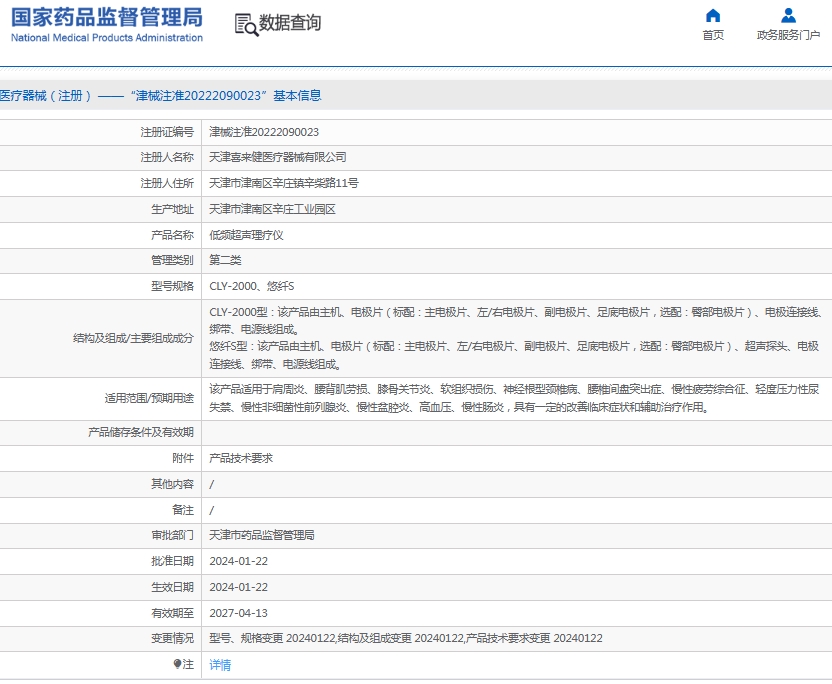Click the change record text 型号、规格变更 20240122
The width and height of the screenshot is (832, 684).
click(272, 638)
